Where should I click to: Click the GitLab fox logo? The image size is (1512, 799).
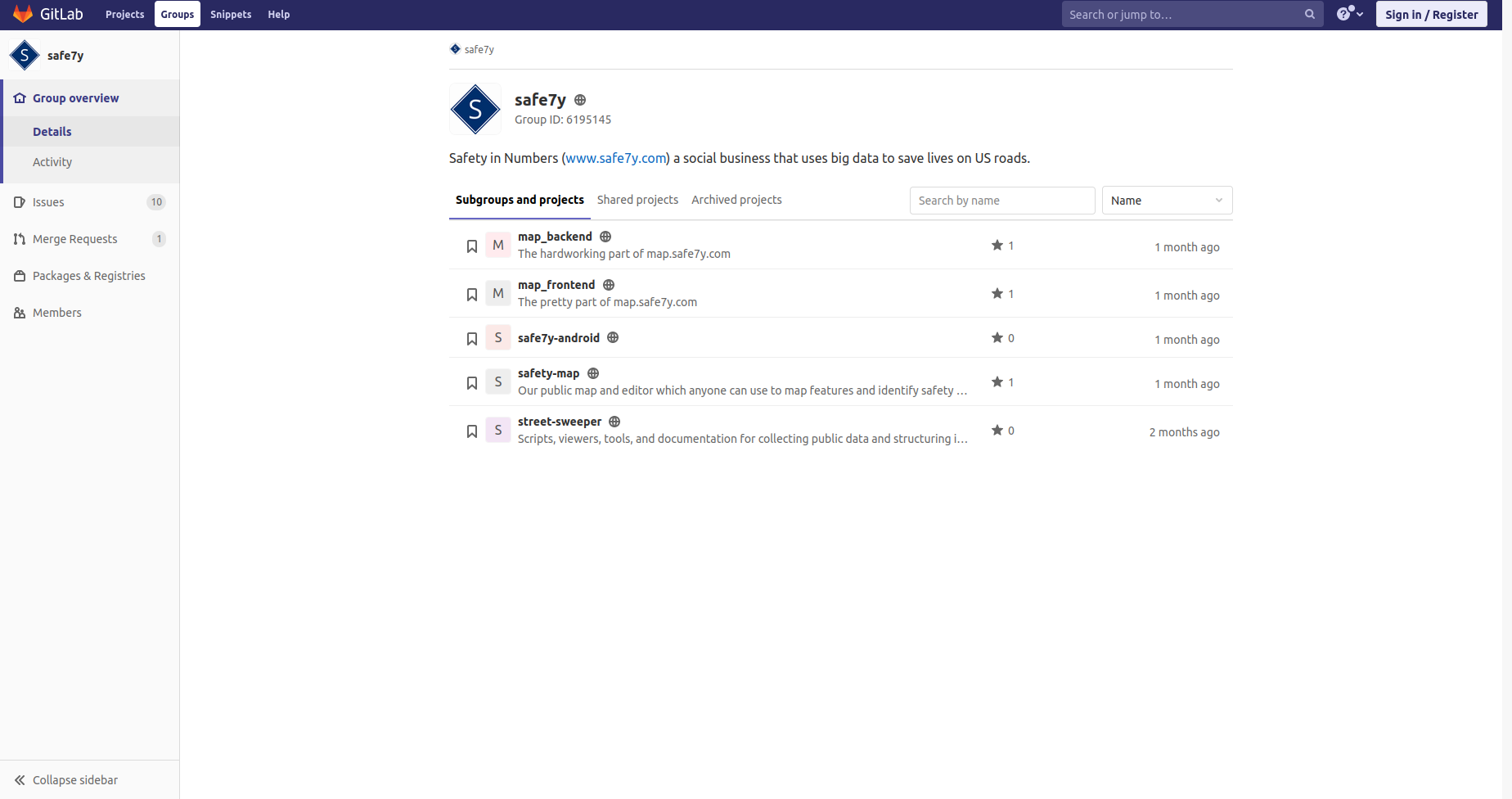point(23,14)
